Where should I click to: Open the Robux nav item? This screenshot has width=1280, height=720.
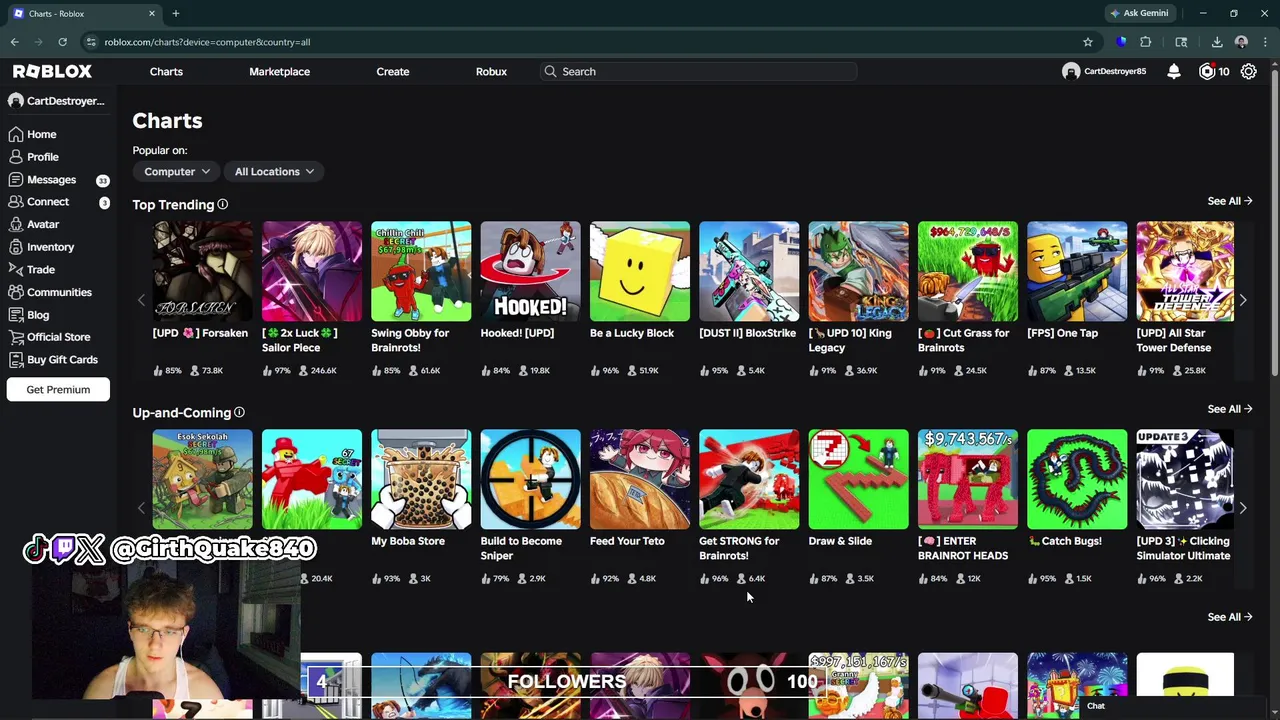click(491, 71)
